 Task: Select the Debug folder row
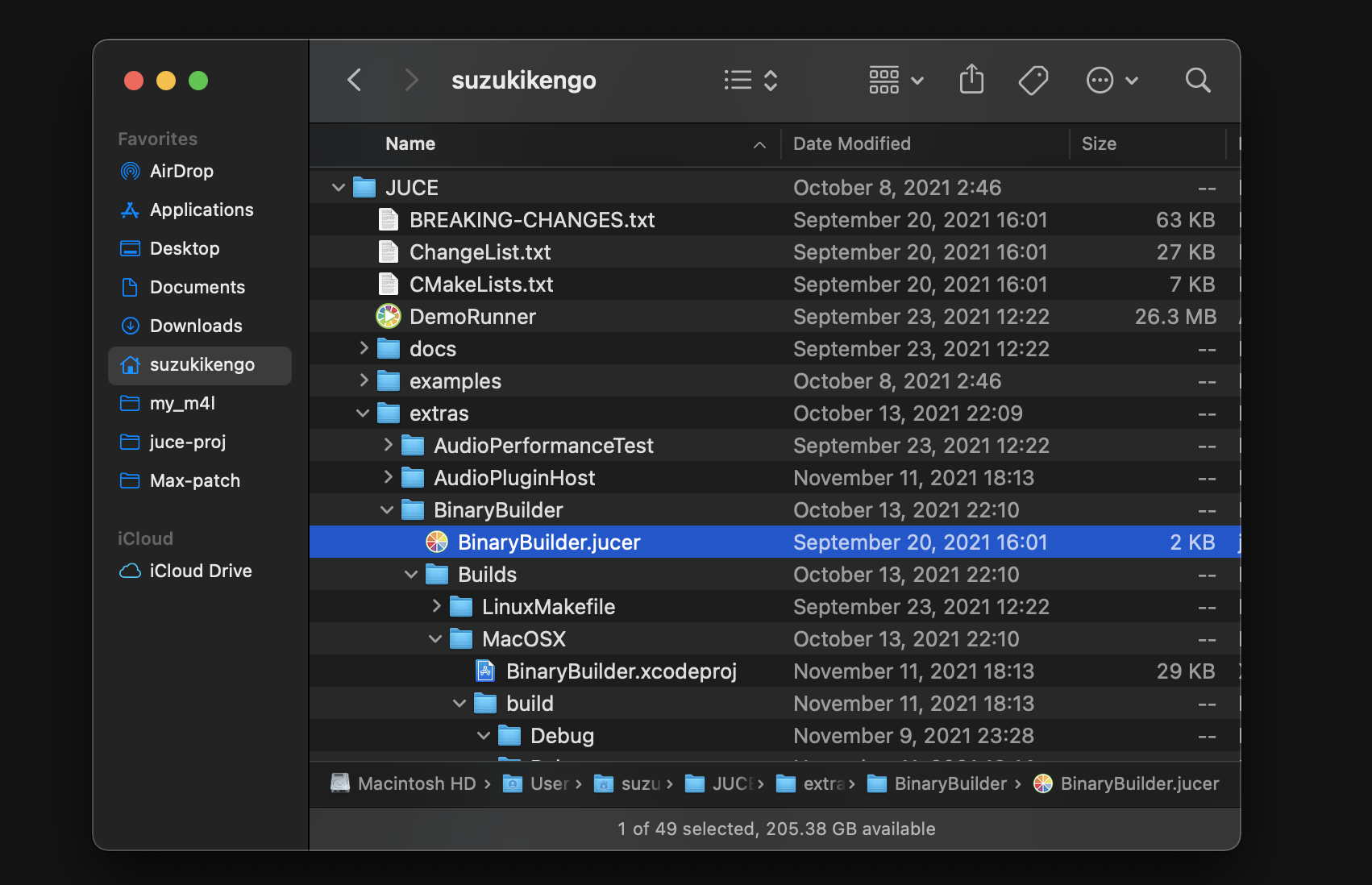774,735
